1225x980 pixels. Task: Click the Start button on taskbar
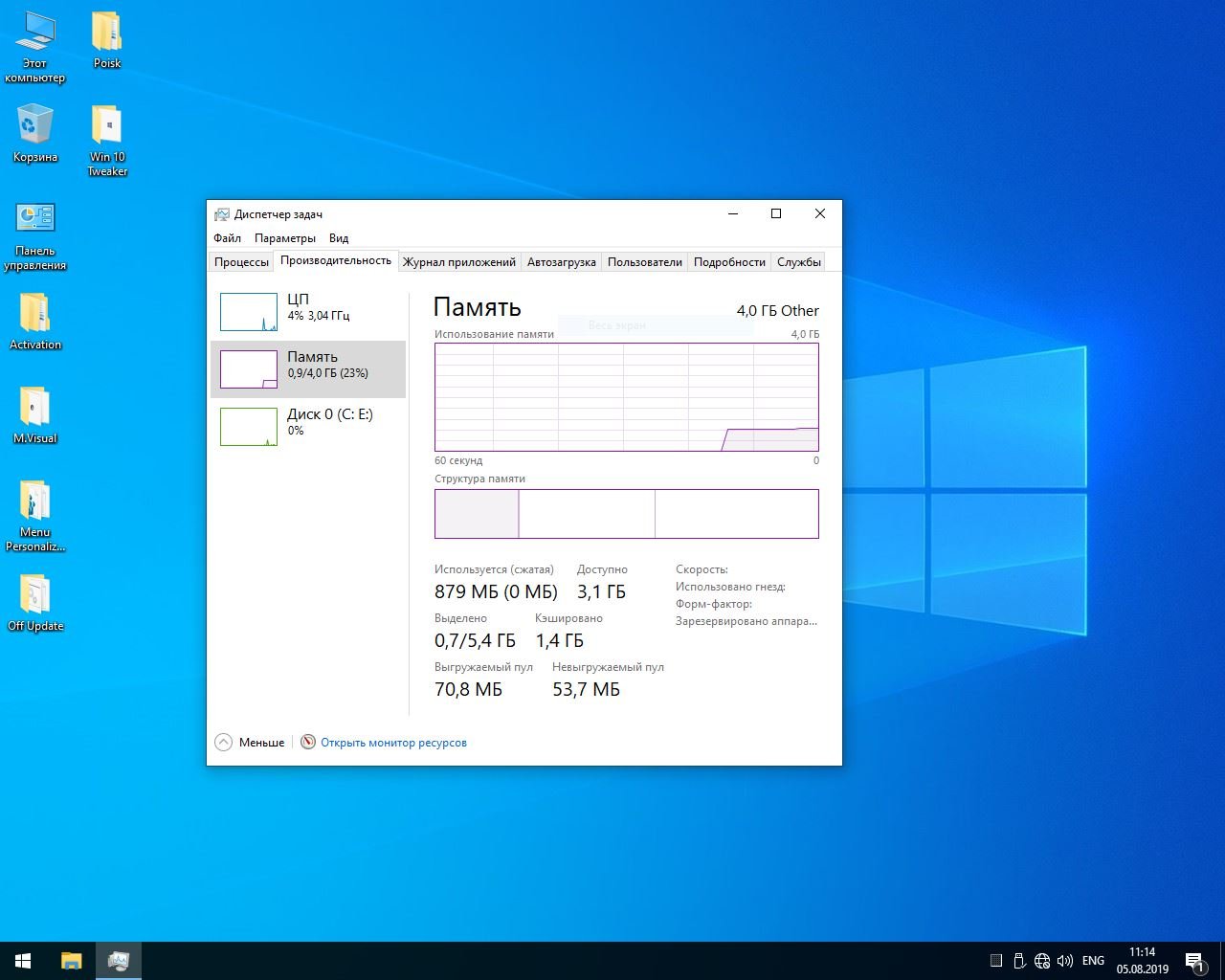click(x=23, y=960)
